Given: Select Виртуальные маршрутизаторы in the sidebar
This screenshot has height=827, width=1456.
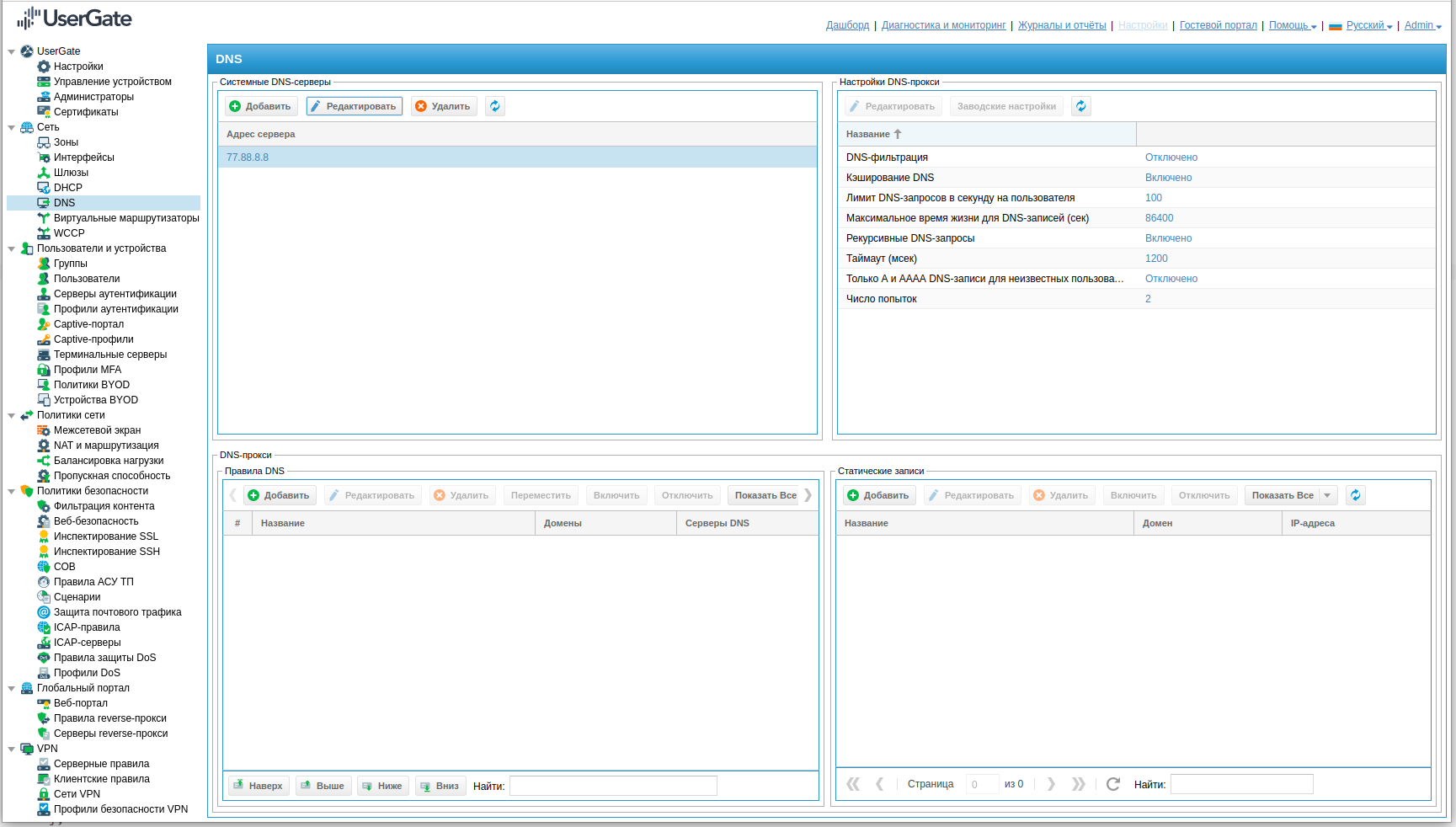Looking at the screenshot, I should pos(126,217).
